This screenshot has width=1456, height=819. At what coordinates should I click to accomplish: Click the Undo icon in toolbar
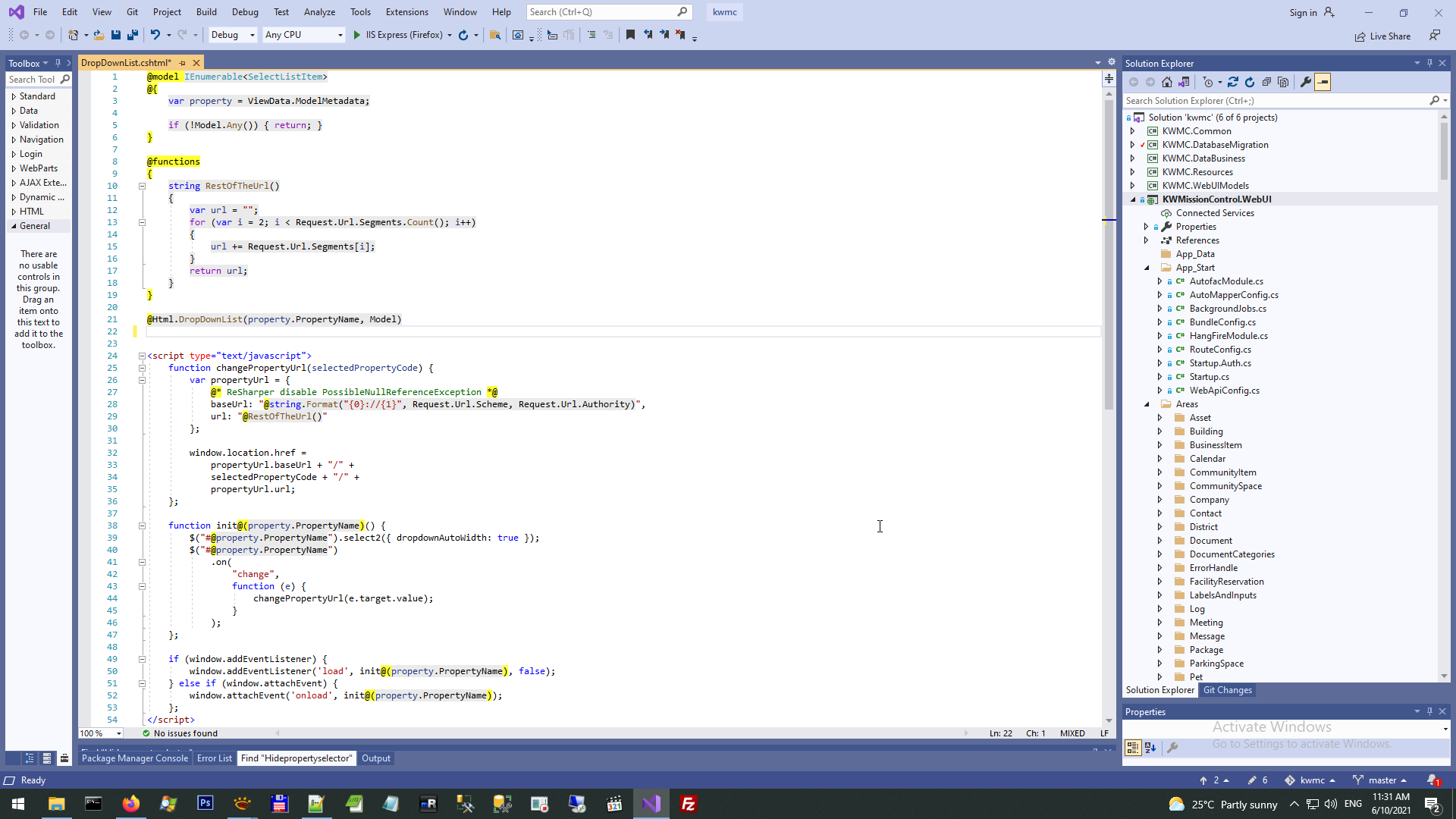[155, 35]
